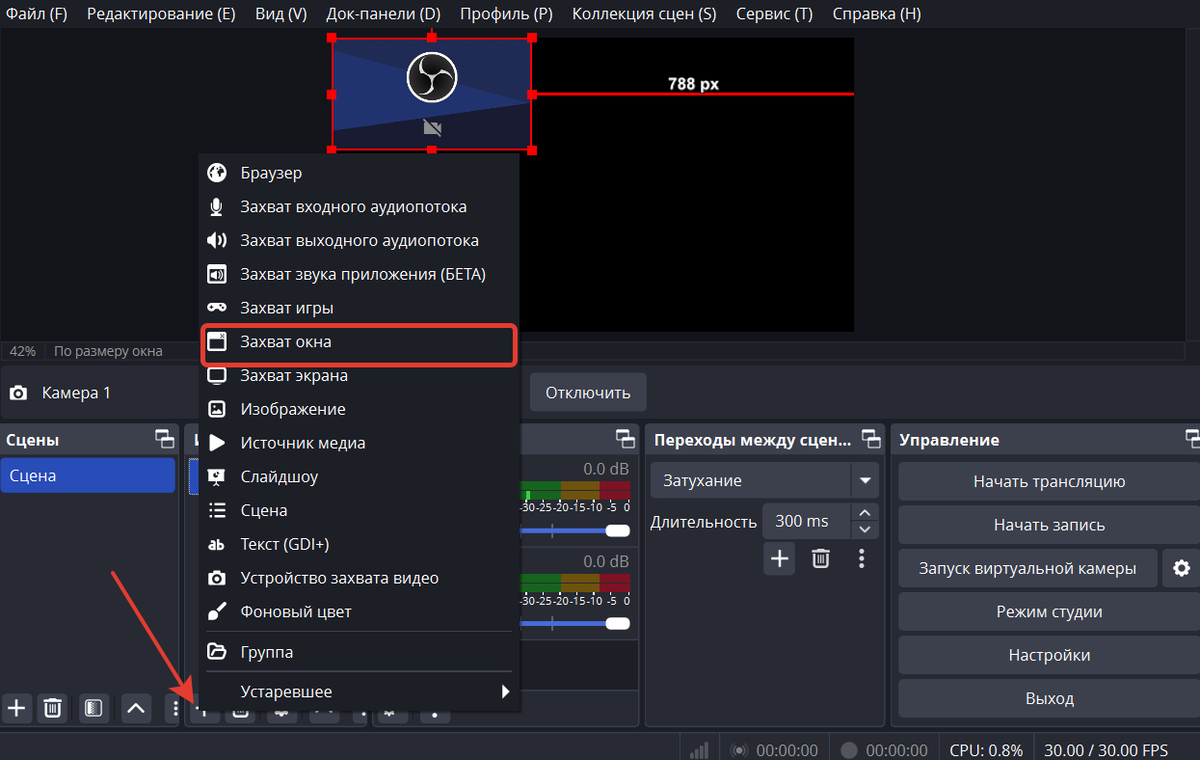Toggle Режим студии mode
This screenshot has height=760, width=1200.
(1048, 612)
